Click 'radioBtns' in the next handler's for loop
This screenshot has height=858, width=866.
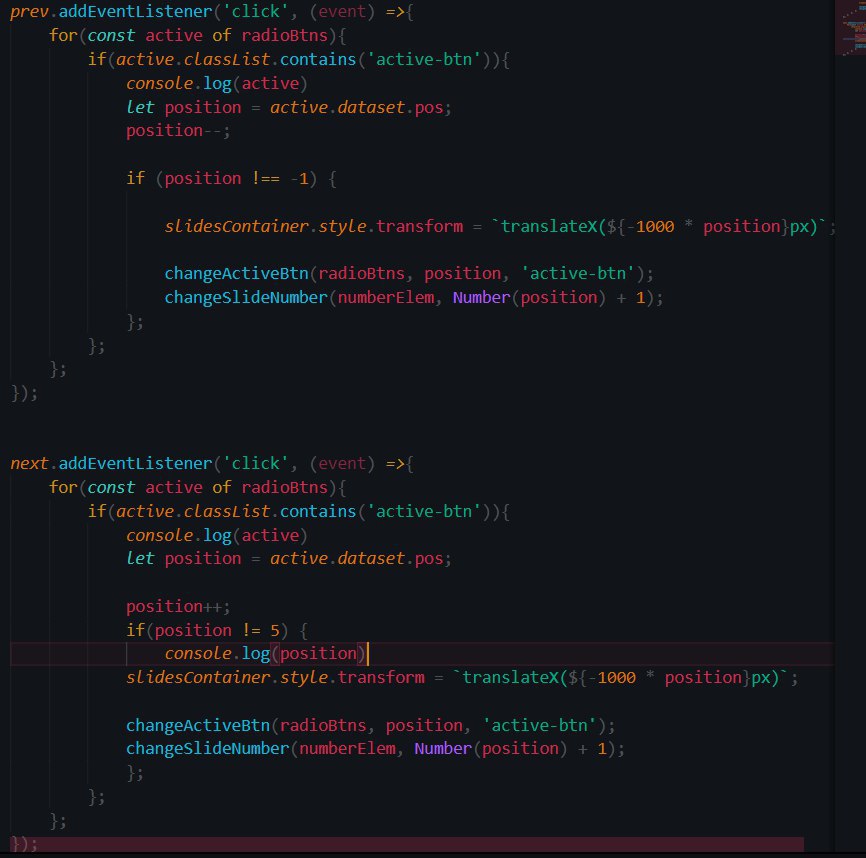[284, 488]
